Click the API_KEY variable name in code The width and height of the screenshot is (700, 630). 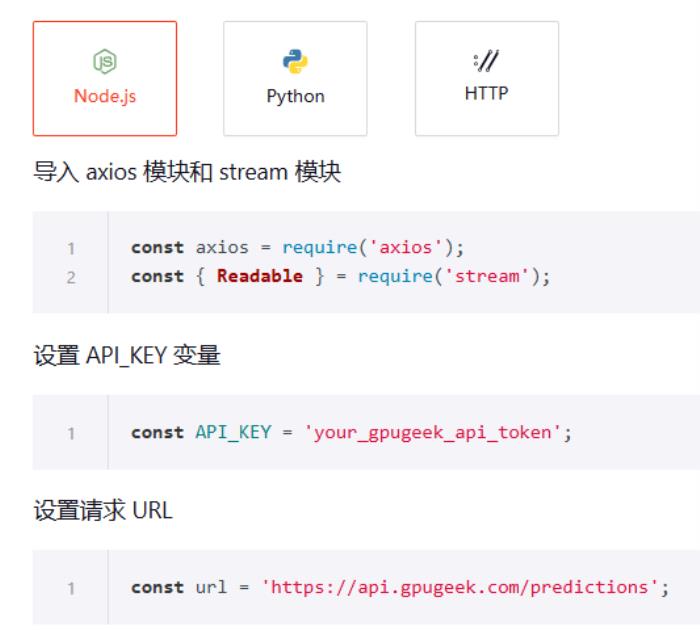point(233,432)
